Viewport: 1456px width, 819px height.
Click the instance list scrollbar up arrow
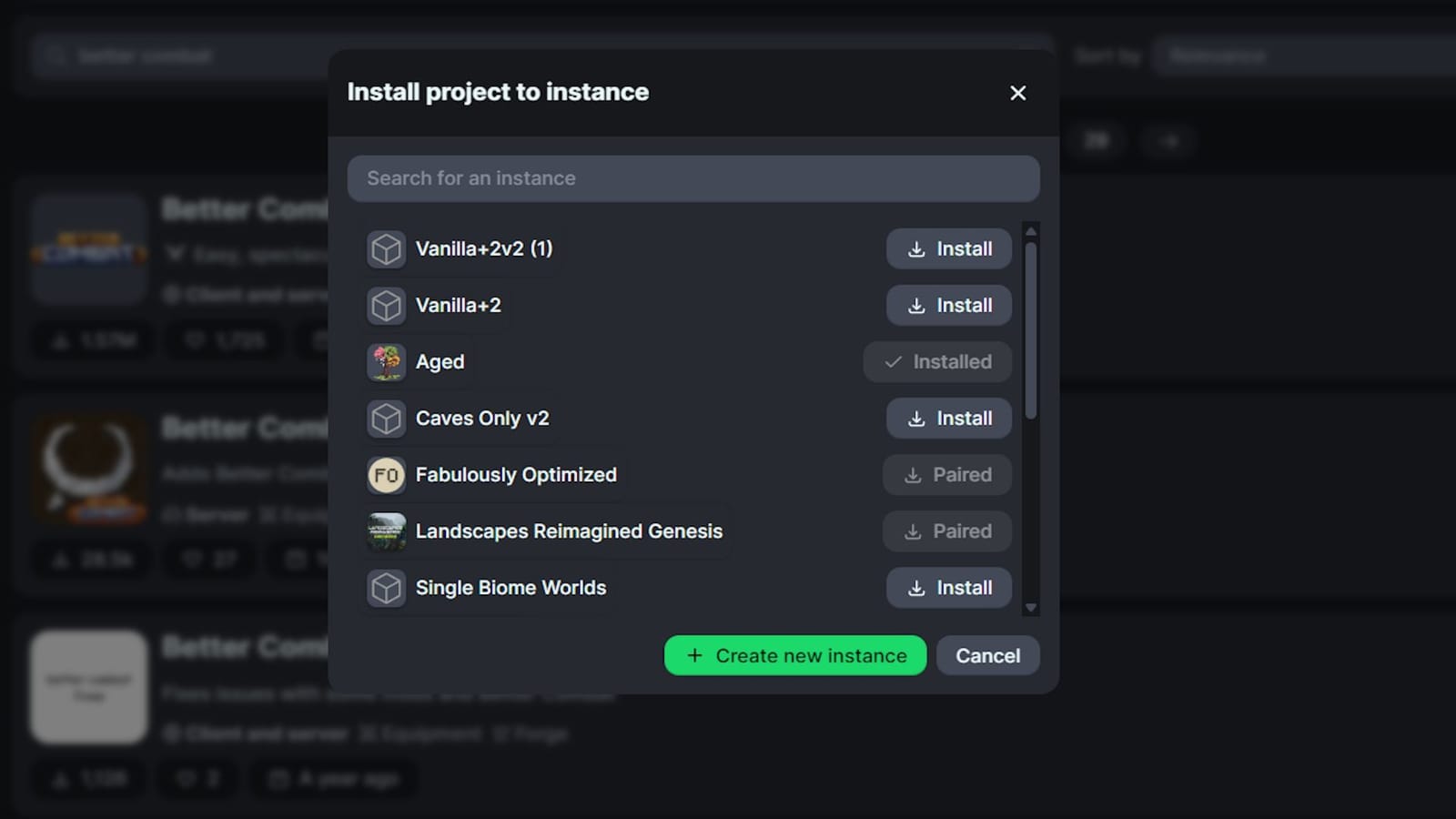coord(1030,231)
